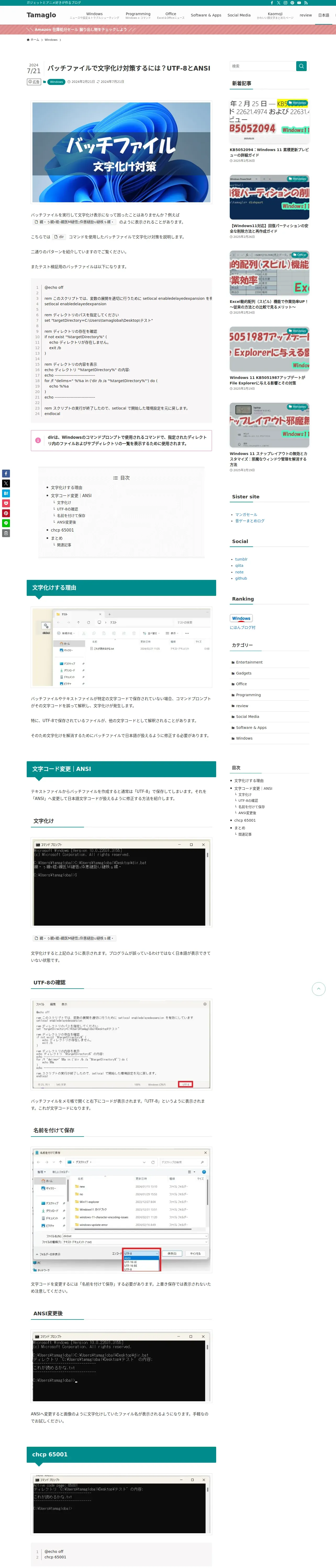Open the Kaomoji menu in top navigation
Viewport: 336px width, 1568px height.
click(x=275, y=15)
